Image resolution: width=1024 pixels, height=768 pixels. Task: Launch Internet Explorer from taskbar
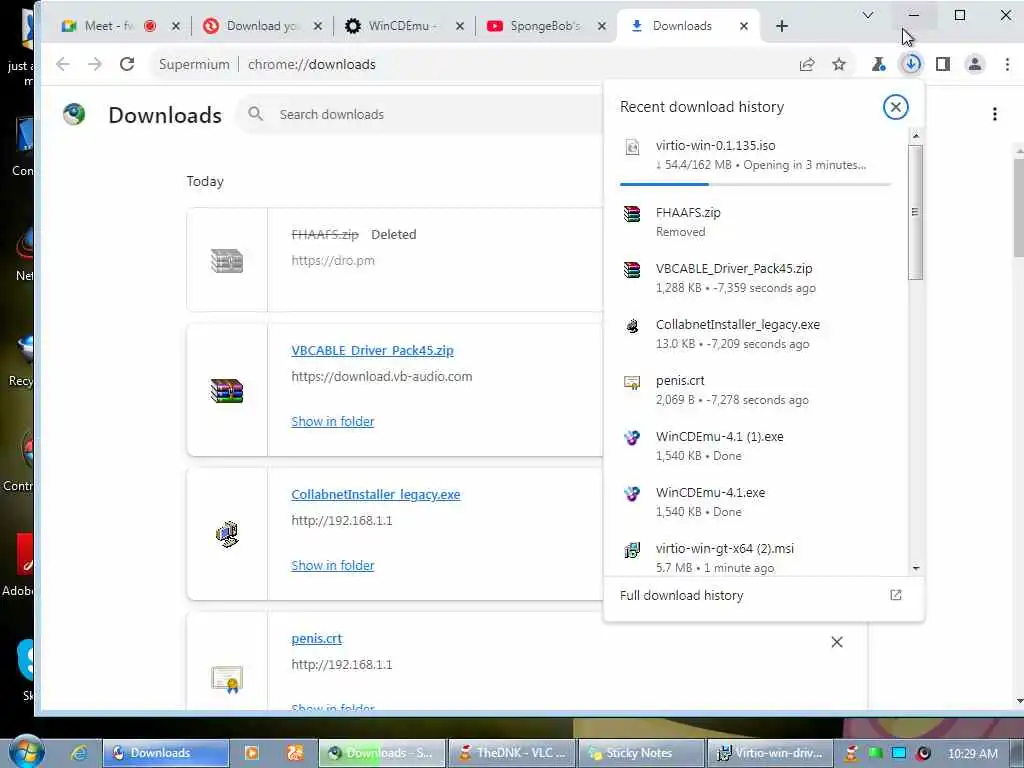78,753
